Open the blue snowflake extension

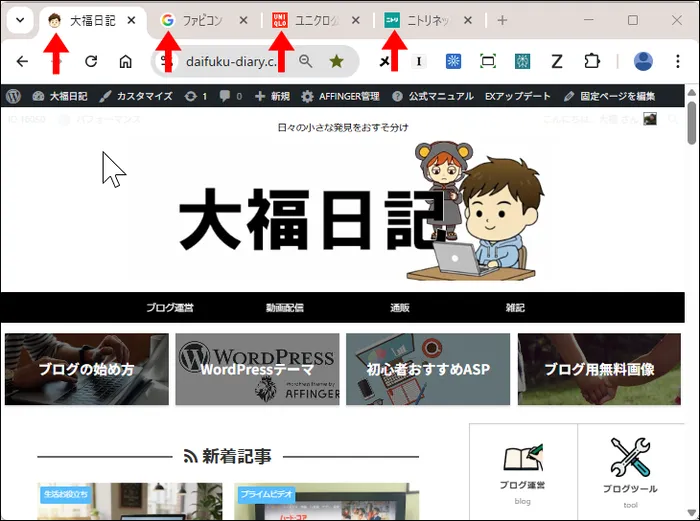454,61
